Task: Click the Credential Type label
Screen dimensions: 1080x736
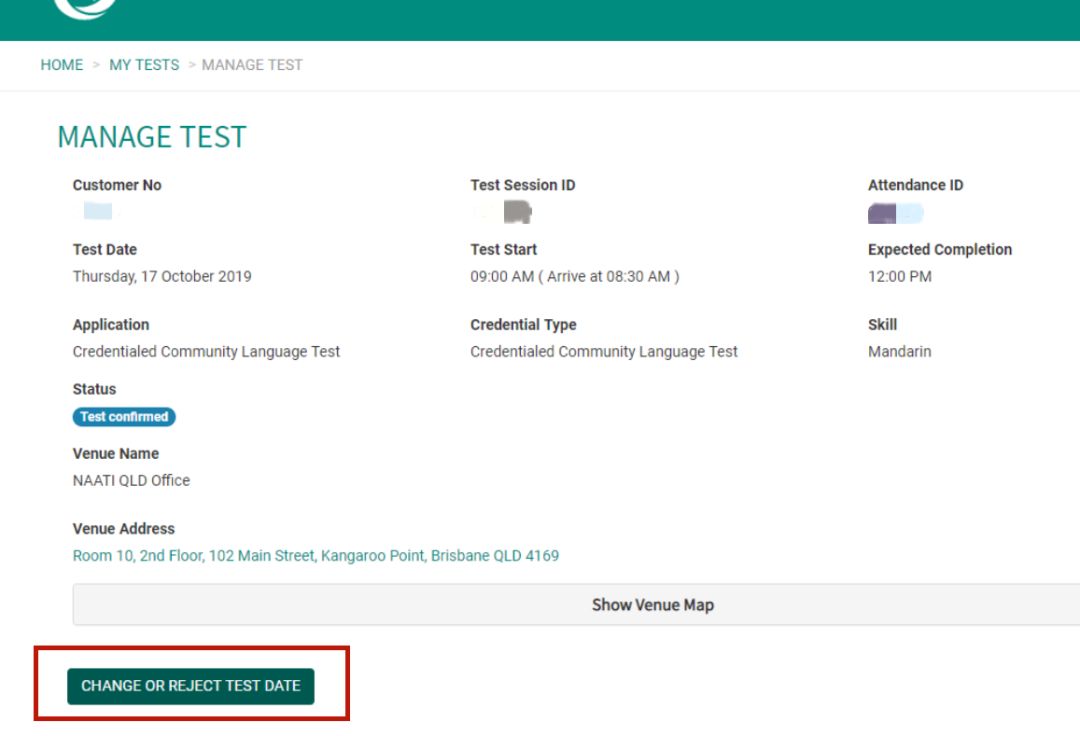Action: coord(523,324)
